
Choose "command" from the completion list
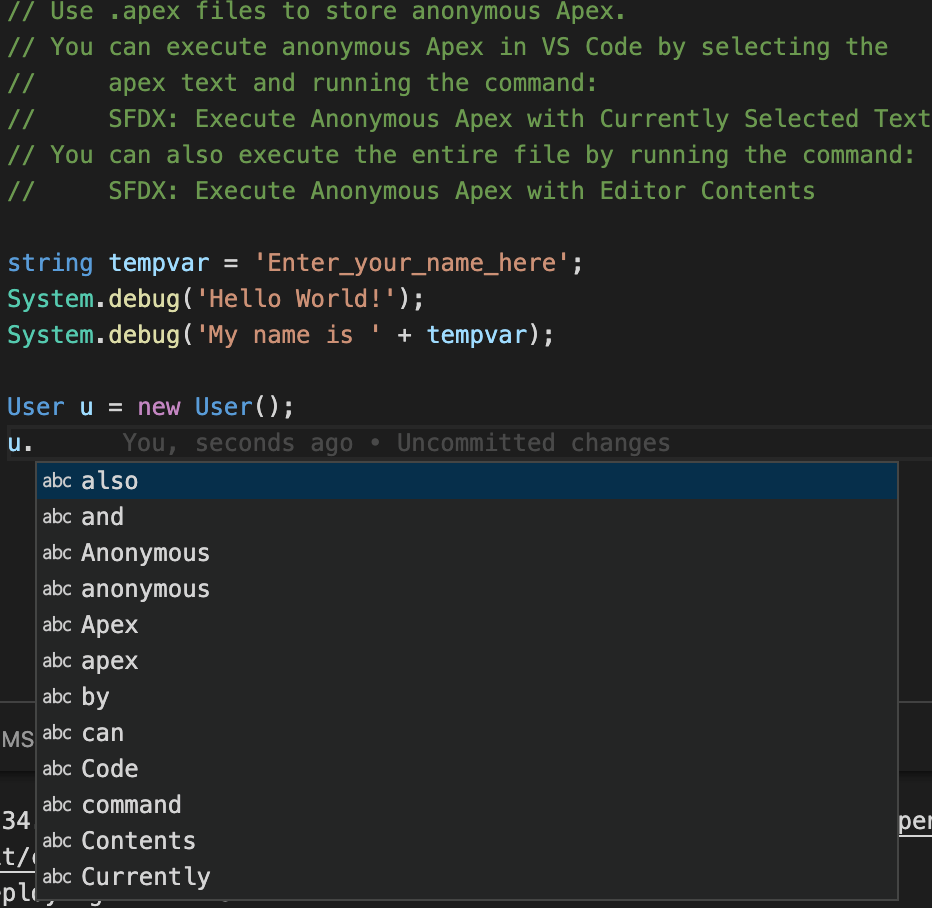(131, 805)
